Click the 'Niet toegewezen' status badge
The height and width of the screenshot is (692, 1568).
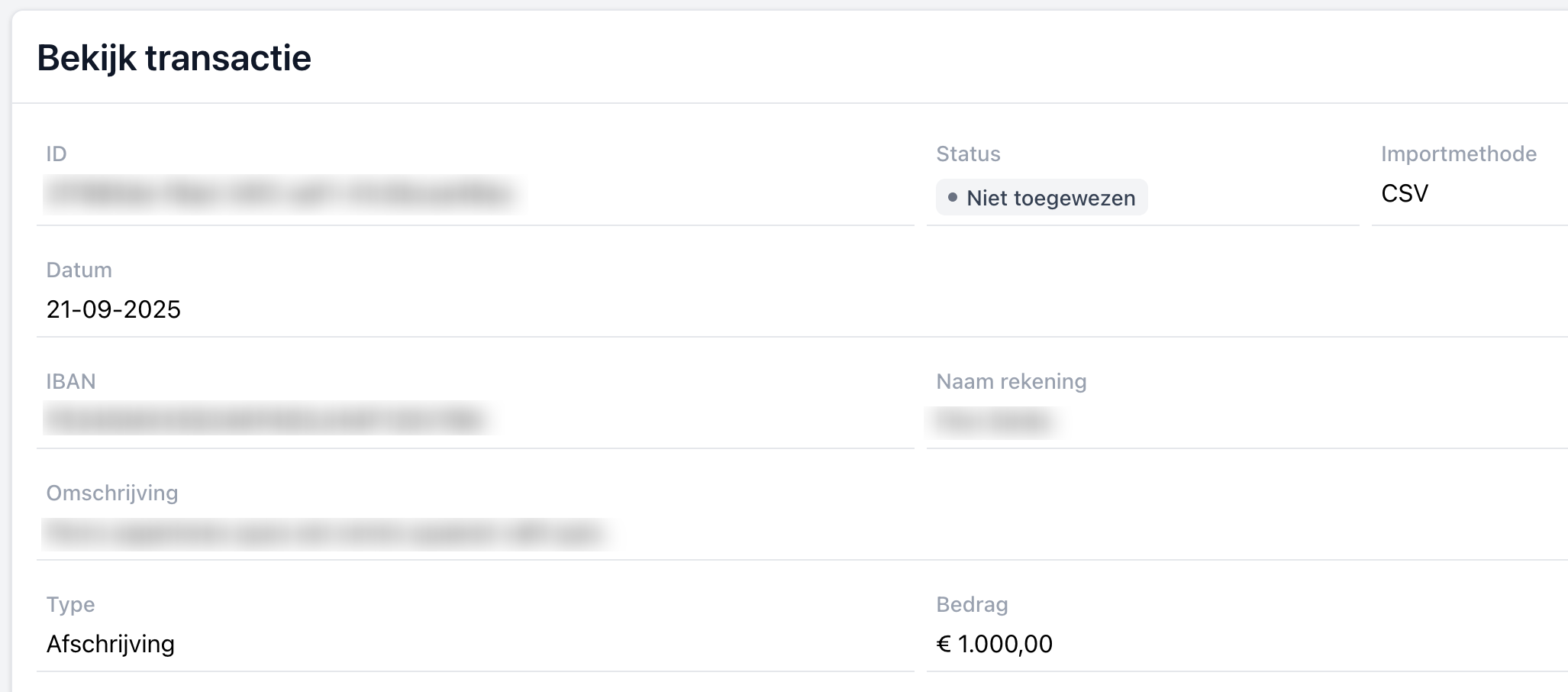(1042, 198)
